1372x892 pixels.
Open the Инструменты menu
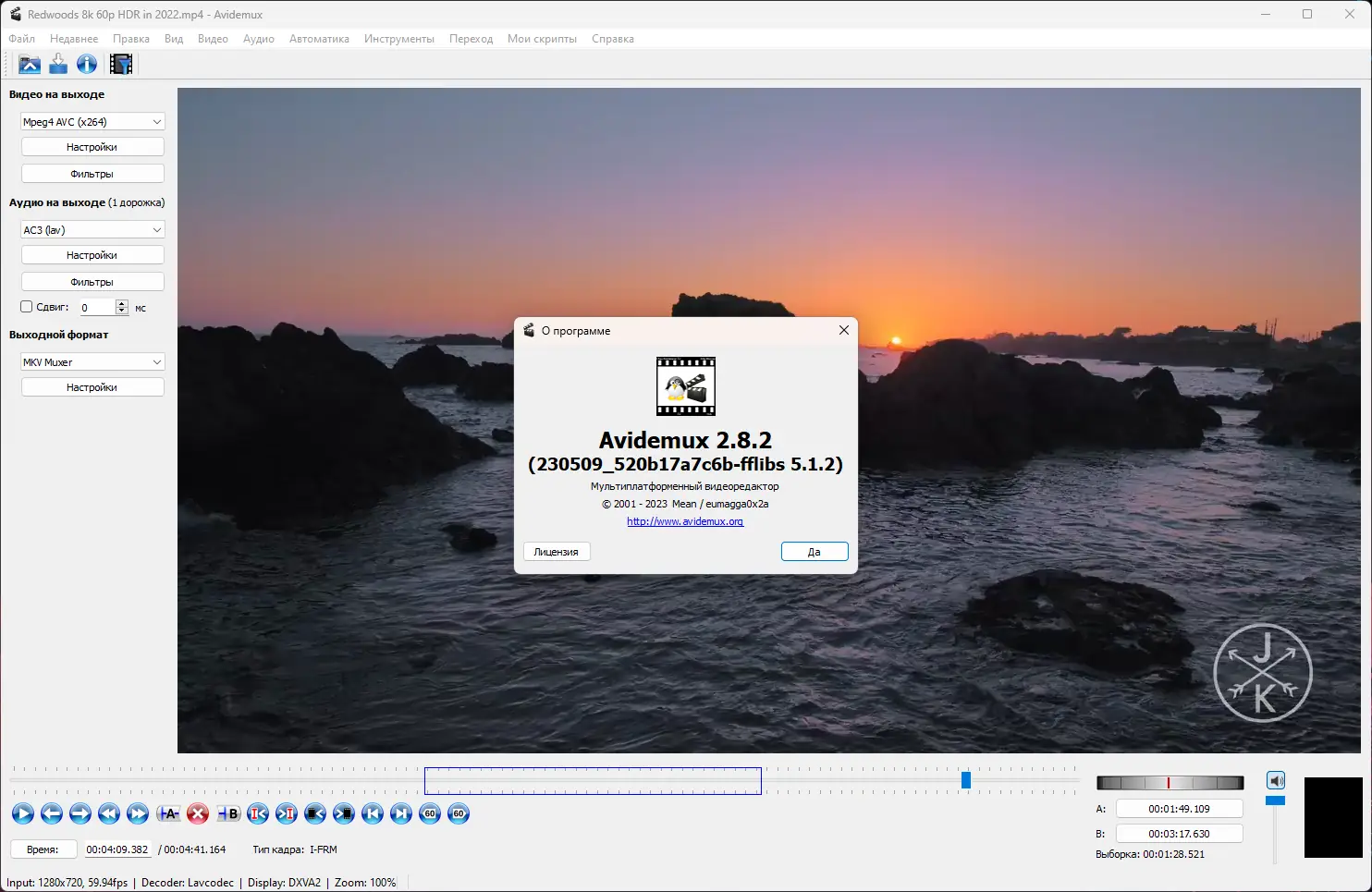[x=399, y=39]
